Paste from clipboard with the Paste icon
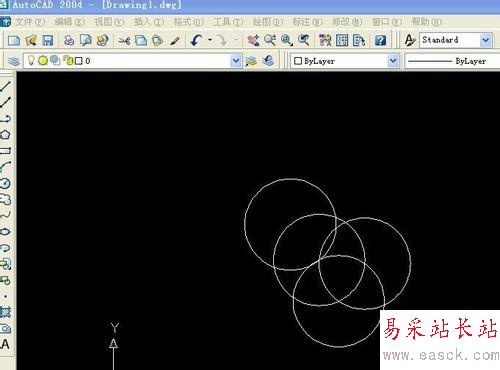 [x=158, y=40]
